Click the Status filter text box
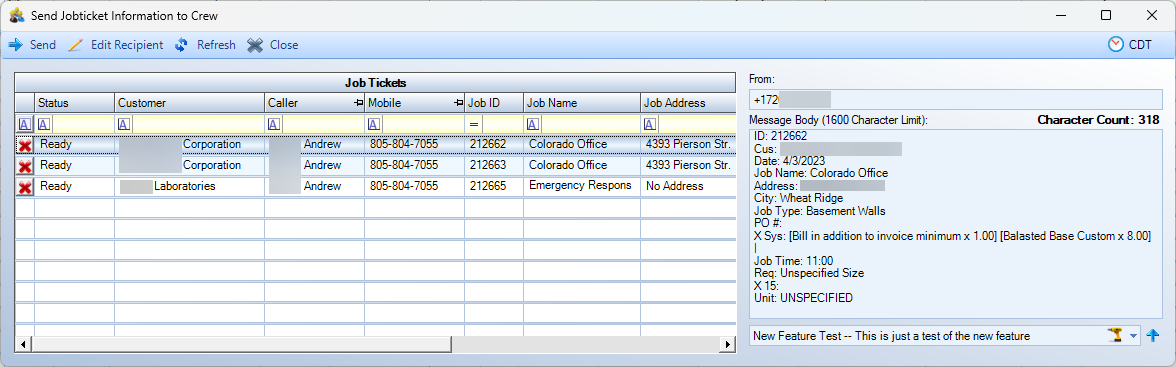1176x367 pixels. tap(82, 124)
